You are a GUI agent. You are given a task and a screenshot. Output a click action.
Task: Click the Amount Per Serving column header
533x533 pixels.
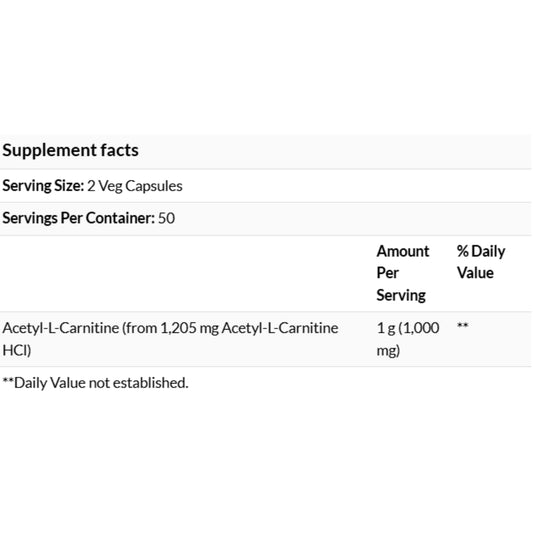(x=403, y=273)
